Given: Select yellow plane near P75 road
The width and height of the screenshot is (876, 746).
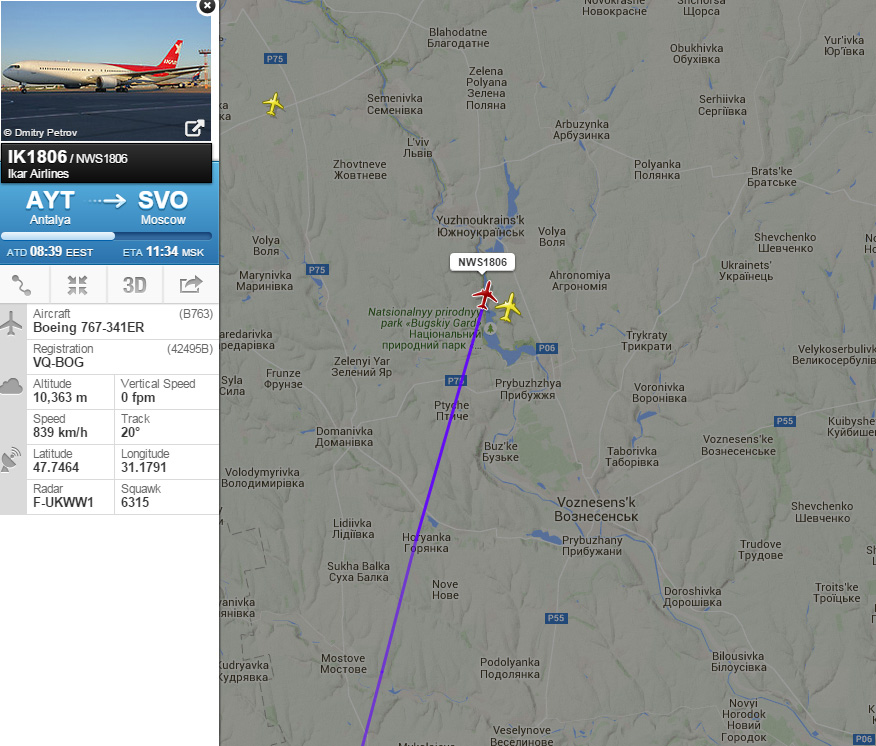Looking at the screenshot, I should tap(273, 104).
